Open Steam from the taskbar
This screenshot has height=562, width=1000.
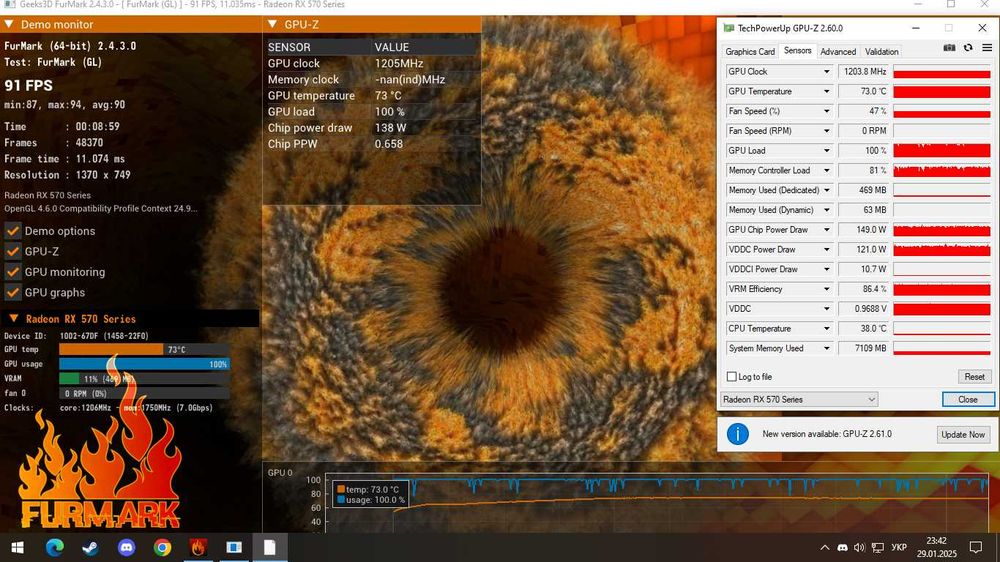tap(90, 547)
